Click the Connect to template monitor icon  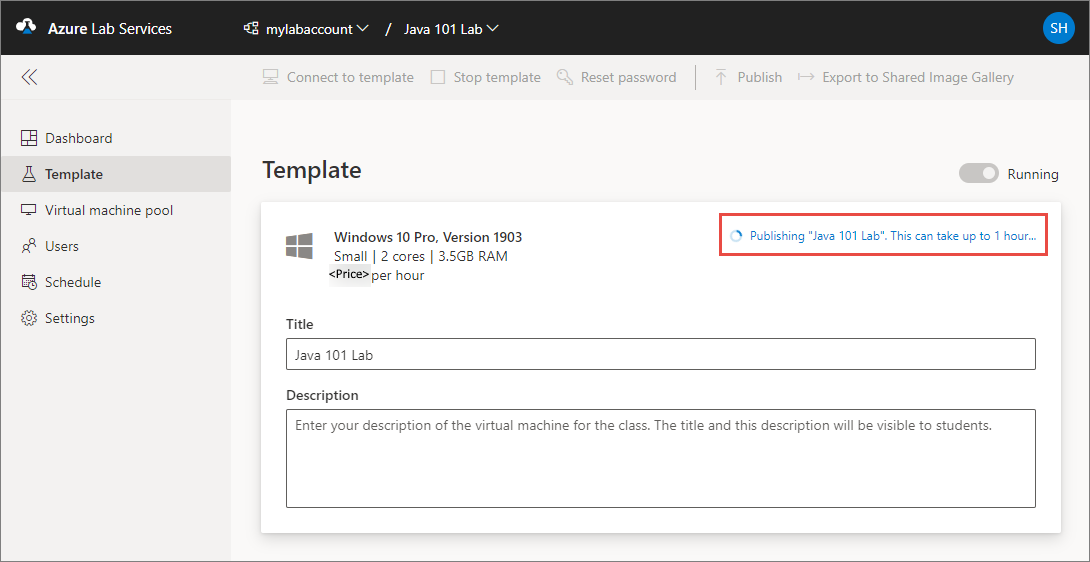pos(270,77)
